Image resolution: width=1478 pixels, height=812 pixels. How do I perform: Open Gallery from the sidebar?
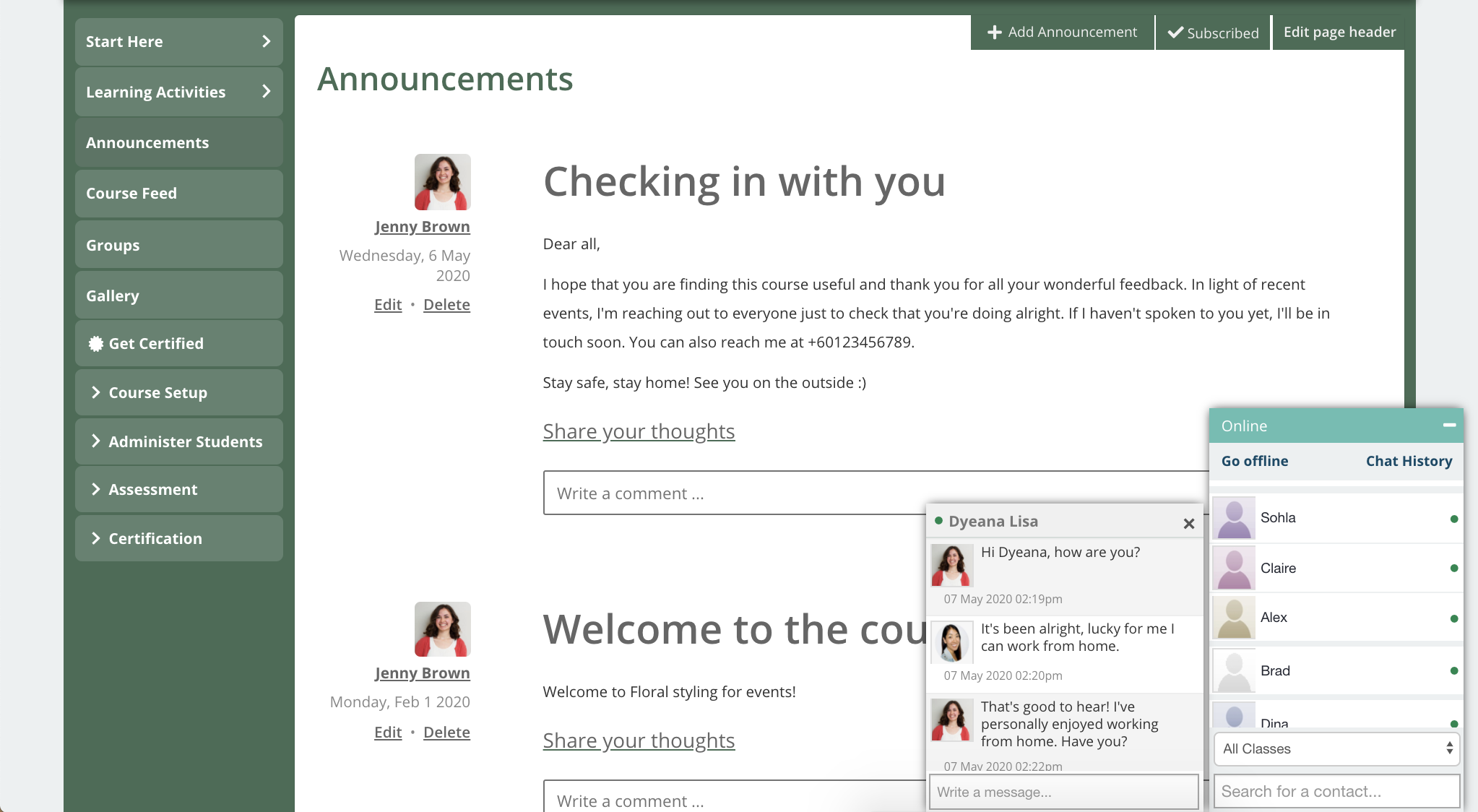point(112,296)
